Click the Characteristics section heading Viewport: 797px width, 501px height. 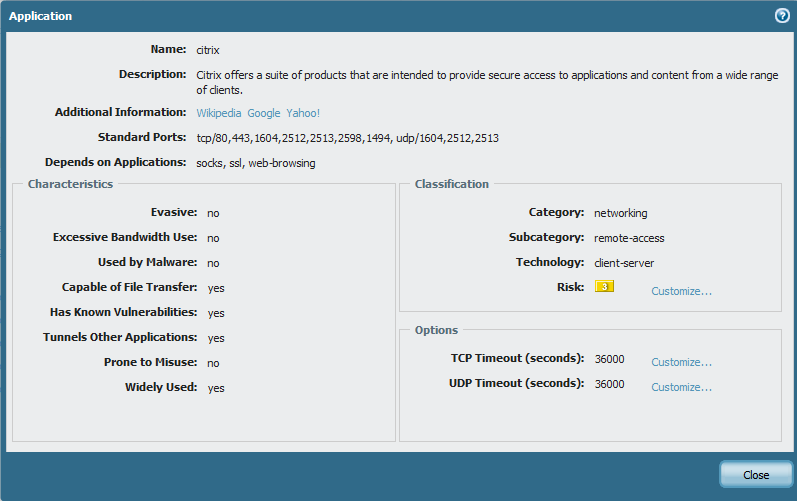[x=70, y=184]
